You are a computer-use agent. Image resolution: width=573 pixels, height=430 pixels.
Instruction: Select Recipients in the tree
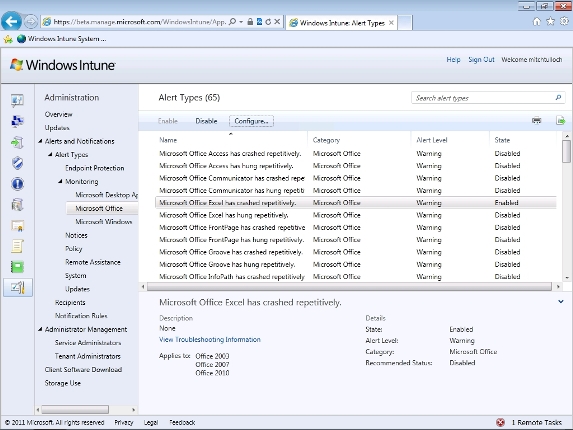[70, 302]
